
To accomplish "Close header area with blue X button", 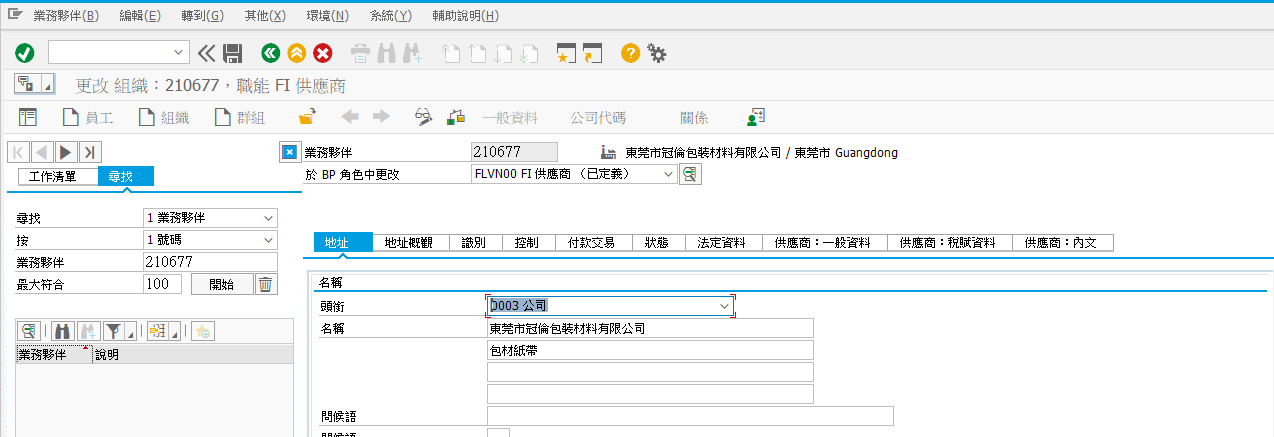I will tap(289, 152).
